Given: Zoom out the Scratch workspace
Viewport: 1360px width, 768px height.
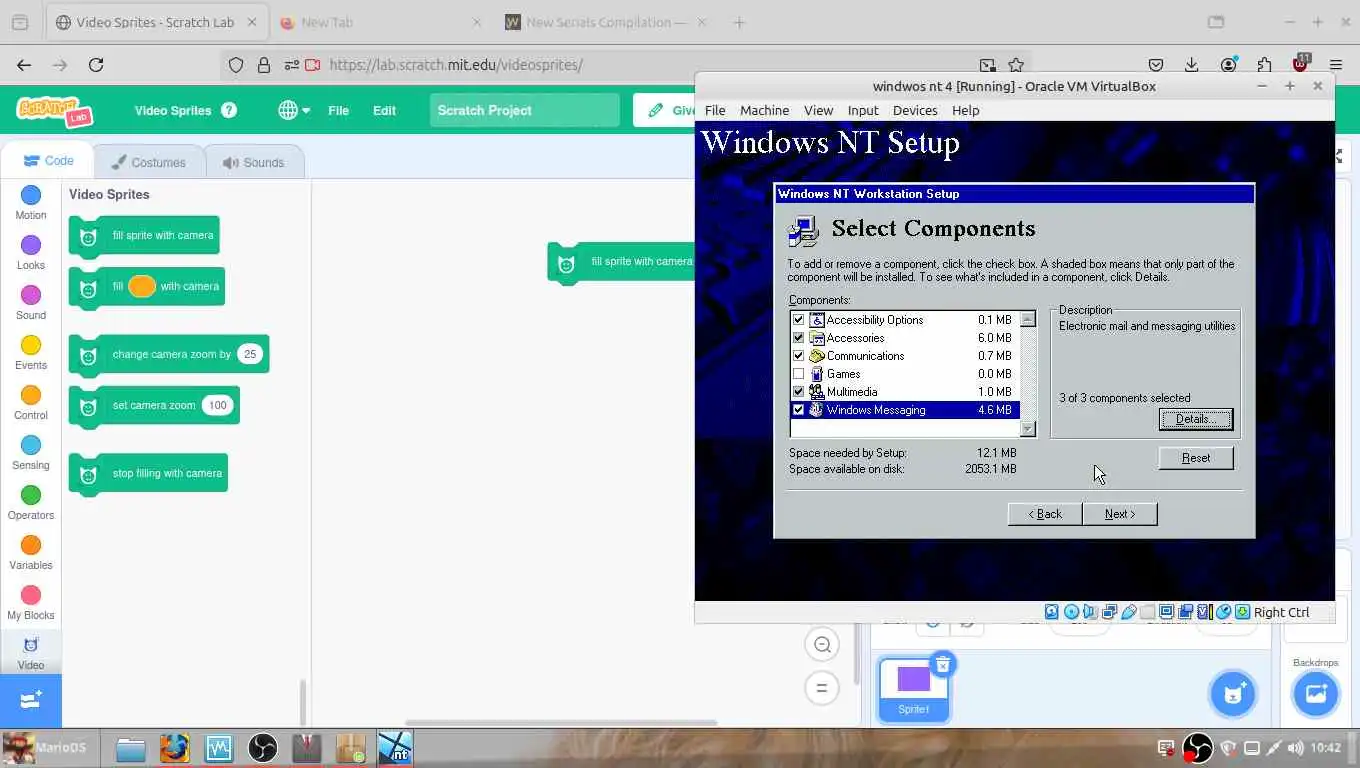Looking at the screenshot, I should click(822, 645).
